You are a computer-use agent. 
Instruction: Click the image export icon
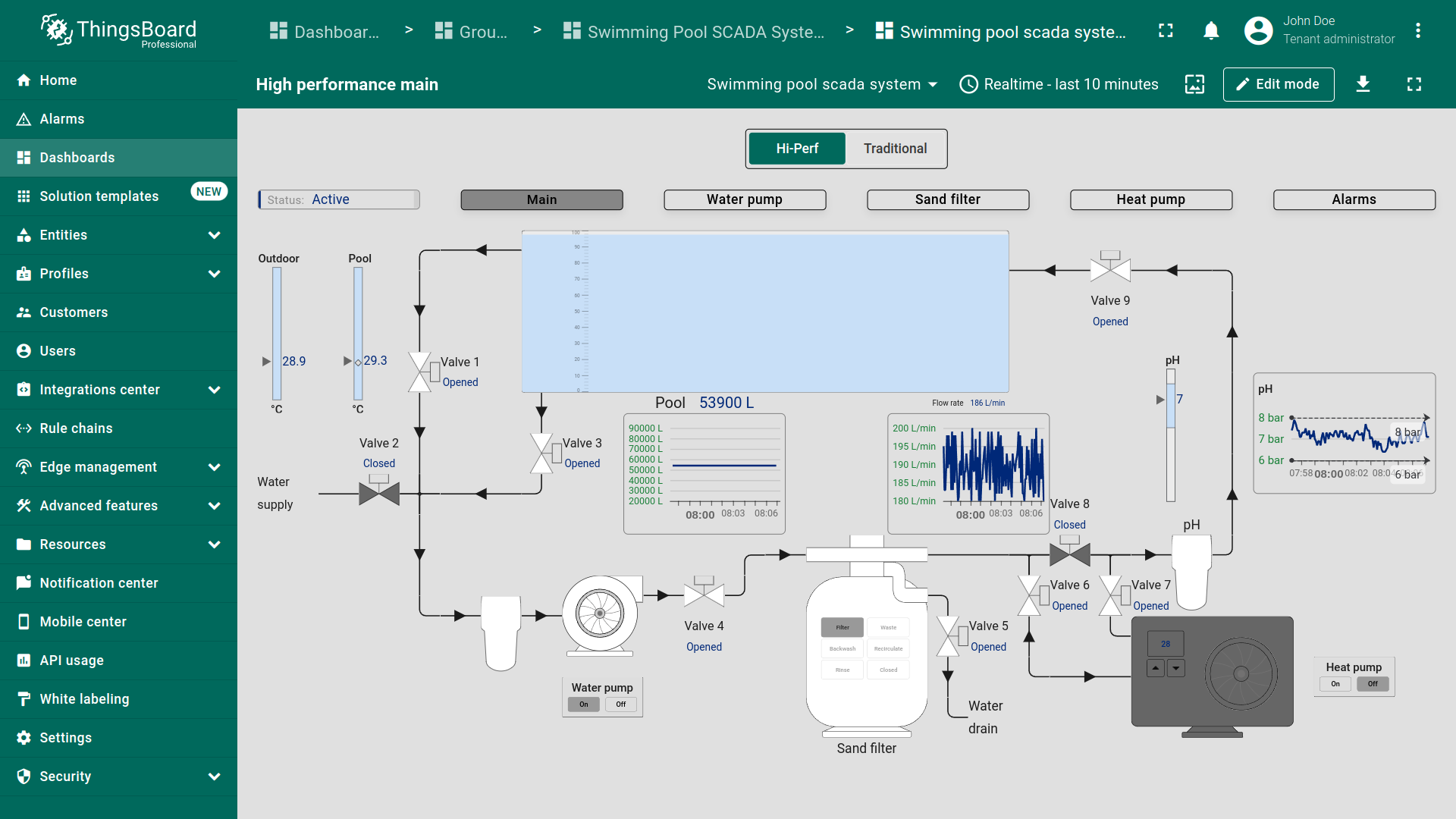click(1194, 84)
